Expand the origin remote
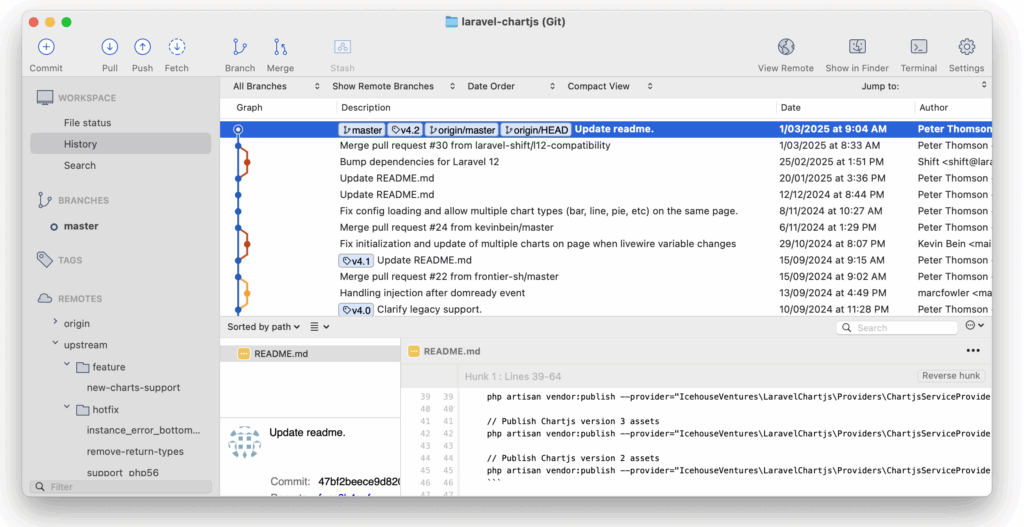This screenshot has width=1024, height=527. tap(56, 322)
